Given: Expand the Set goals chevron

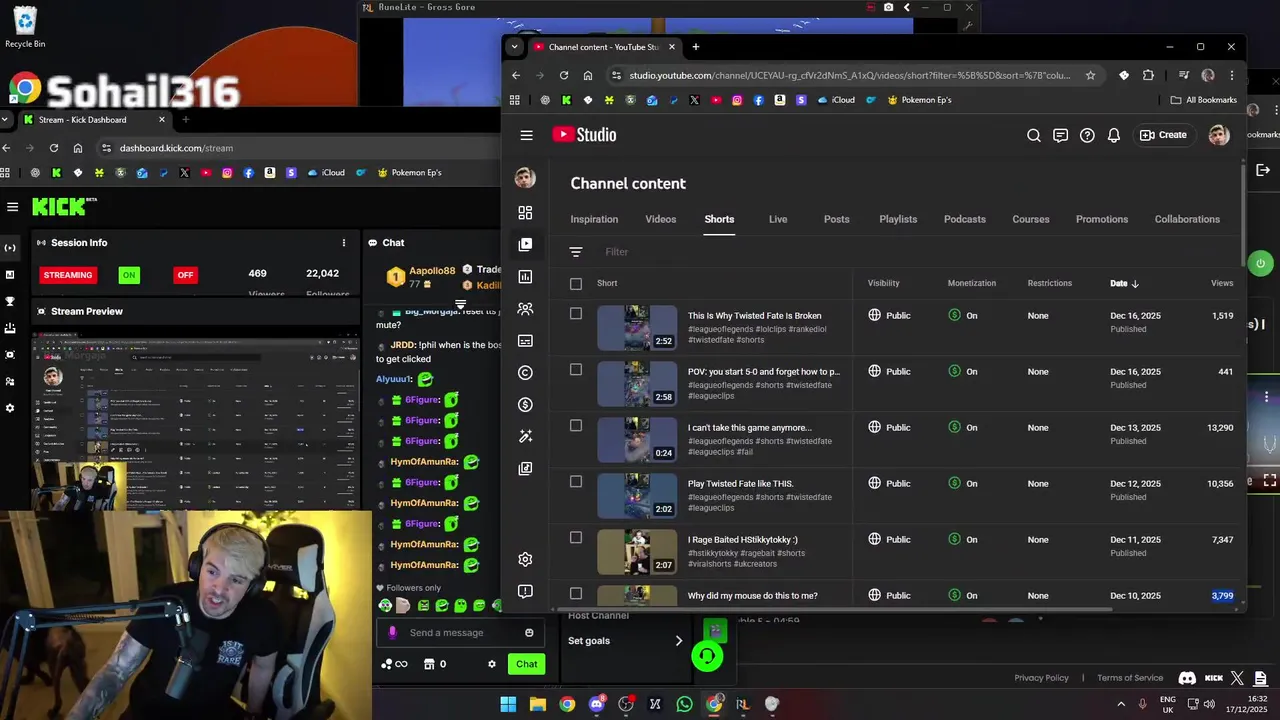Looking at the screenshot, I should [x=678, y=641].
